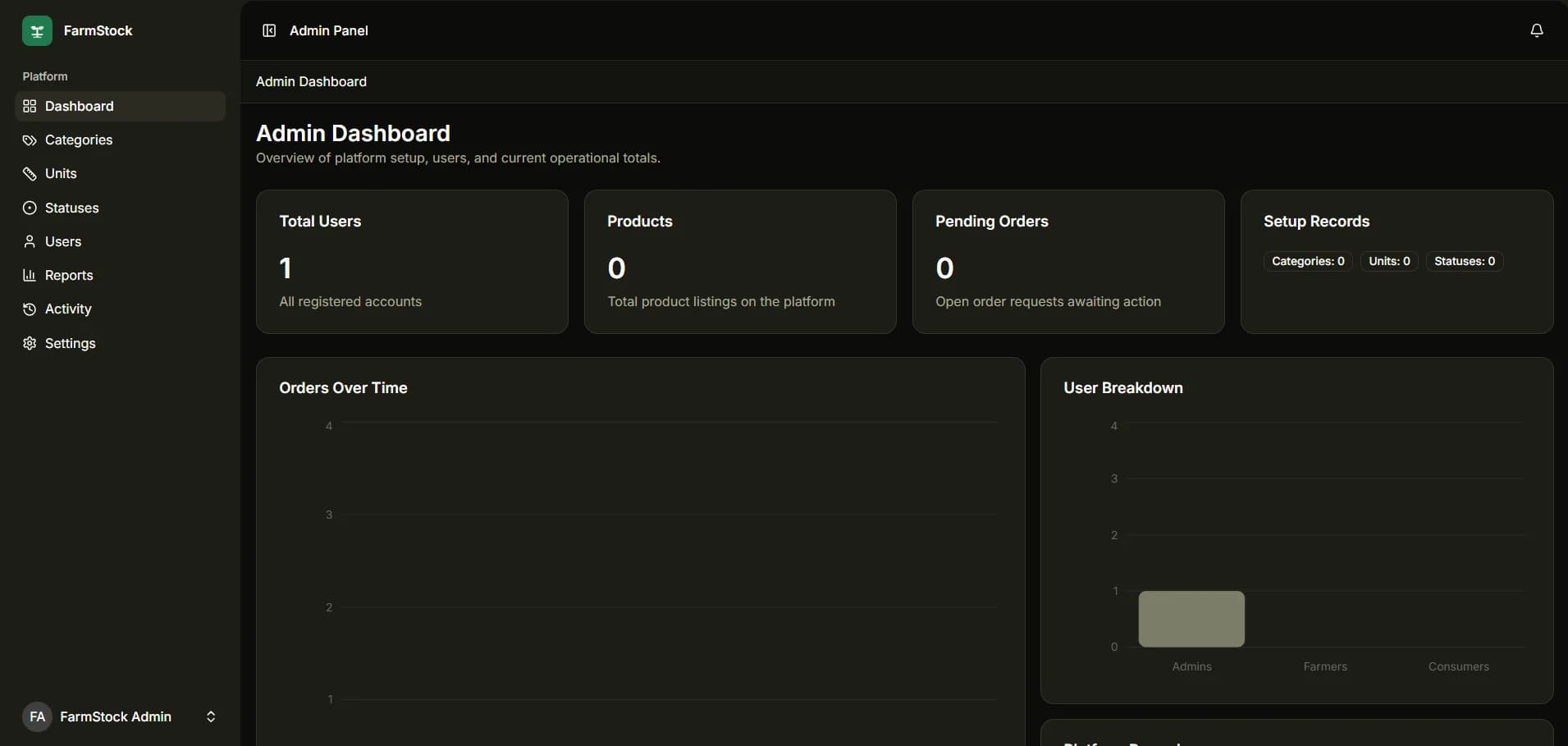The height and width of the screenshot is (746, 1568).
Task: Click the Users person icon
Action: (x=30, y=241)
